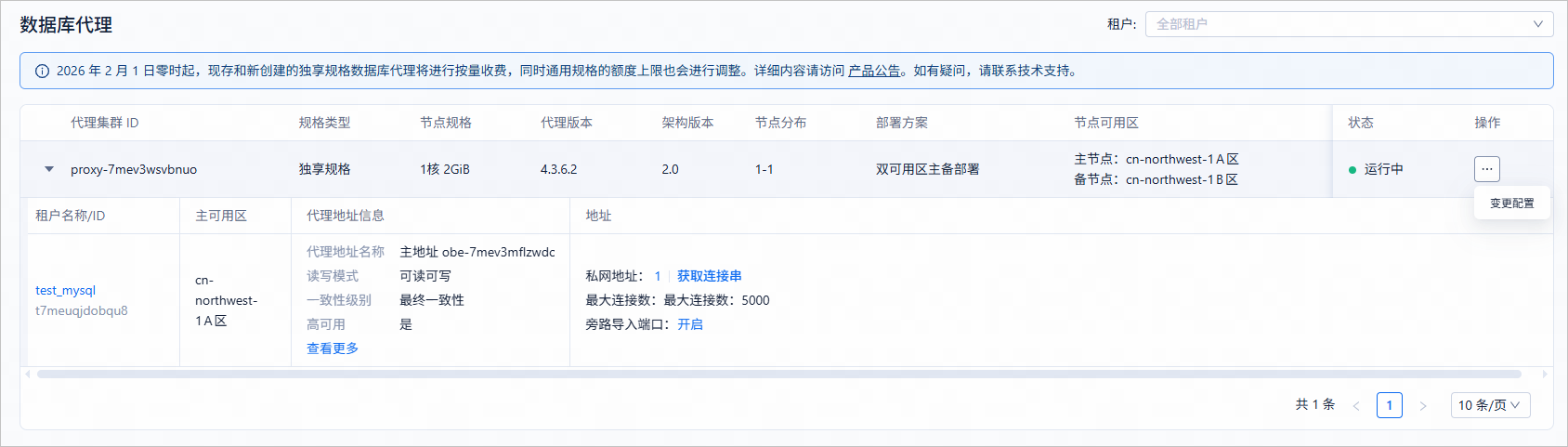The height and width of the screenshot is (447, 1568).
Task: Click the private address count 1 link
Action: click(x=658, y=276)
